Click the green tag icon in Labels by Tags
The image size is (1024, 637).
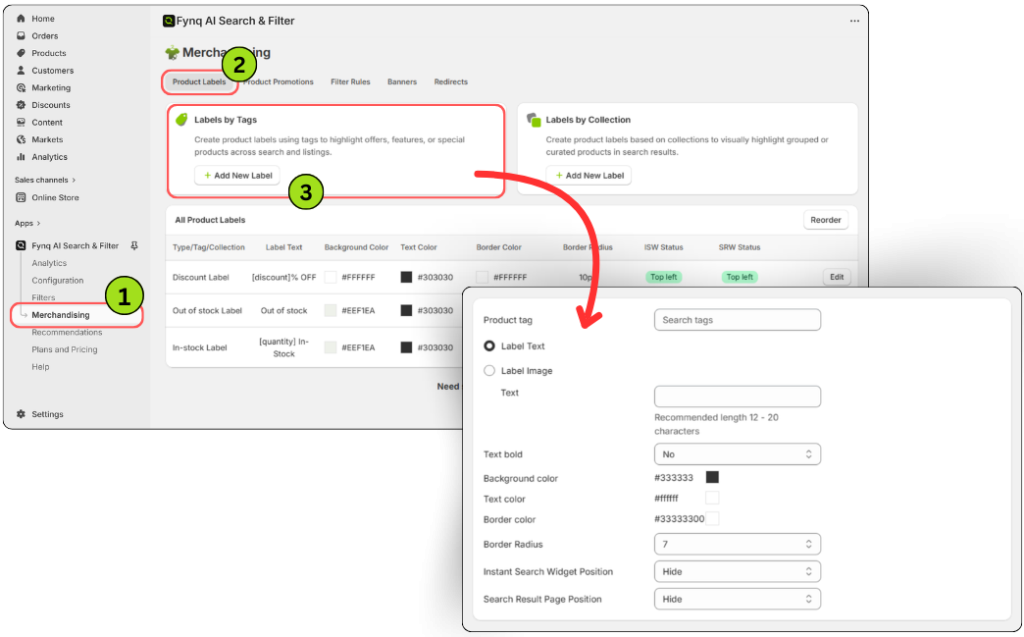[182, 119]
